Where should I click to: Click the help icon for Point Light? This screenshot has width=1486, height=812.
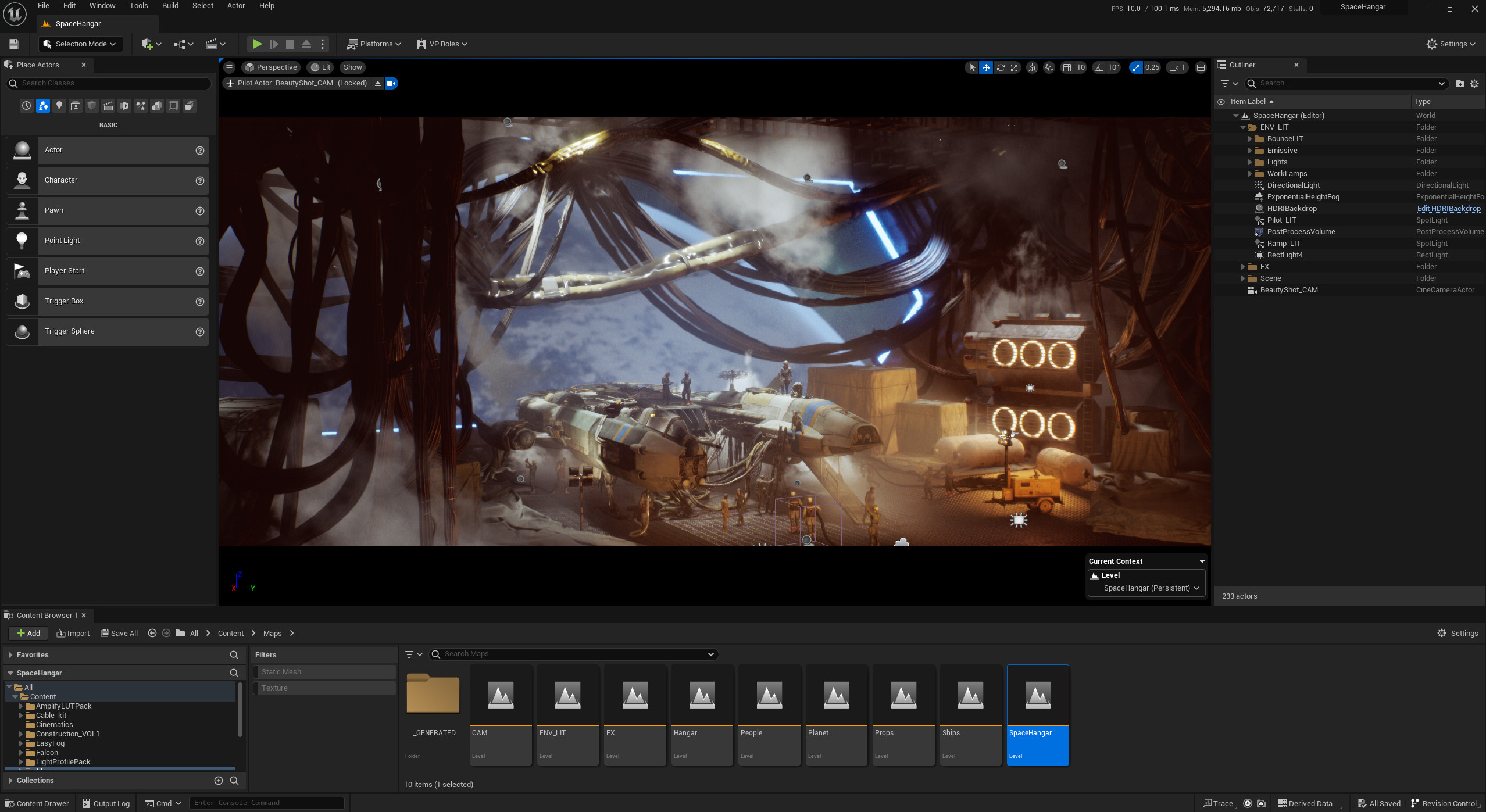tap(200, 241)
